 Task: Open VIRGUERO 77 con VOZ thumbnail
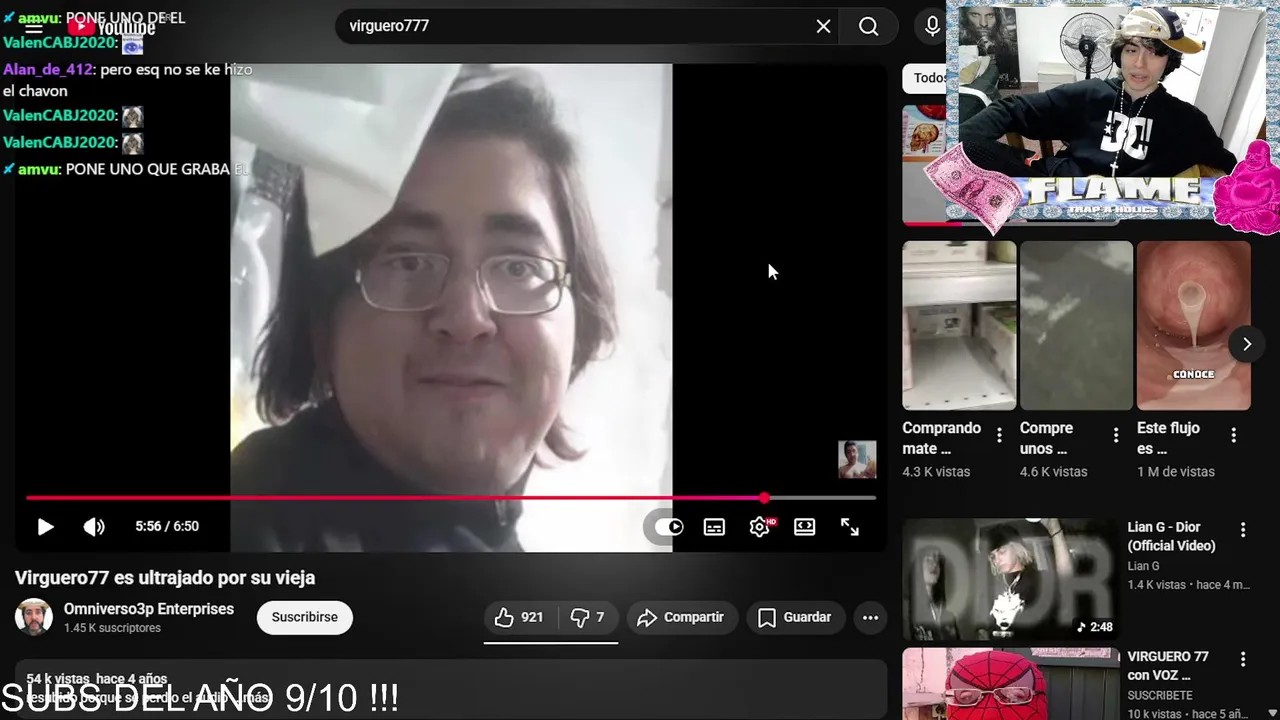(1011, 684)
